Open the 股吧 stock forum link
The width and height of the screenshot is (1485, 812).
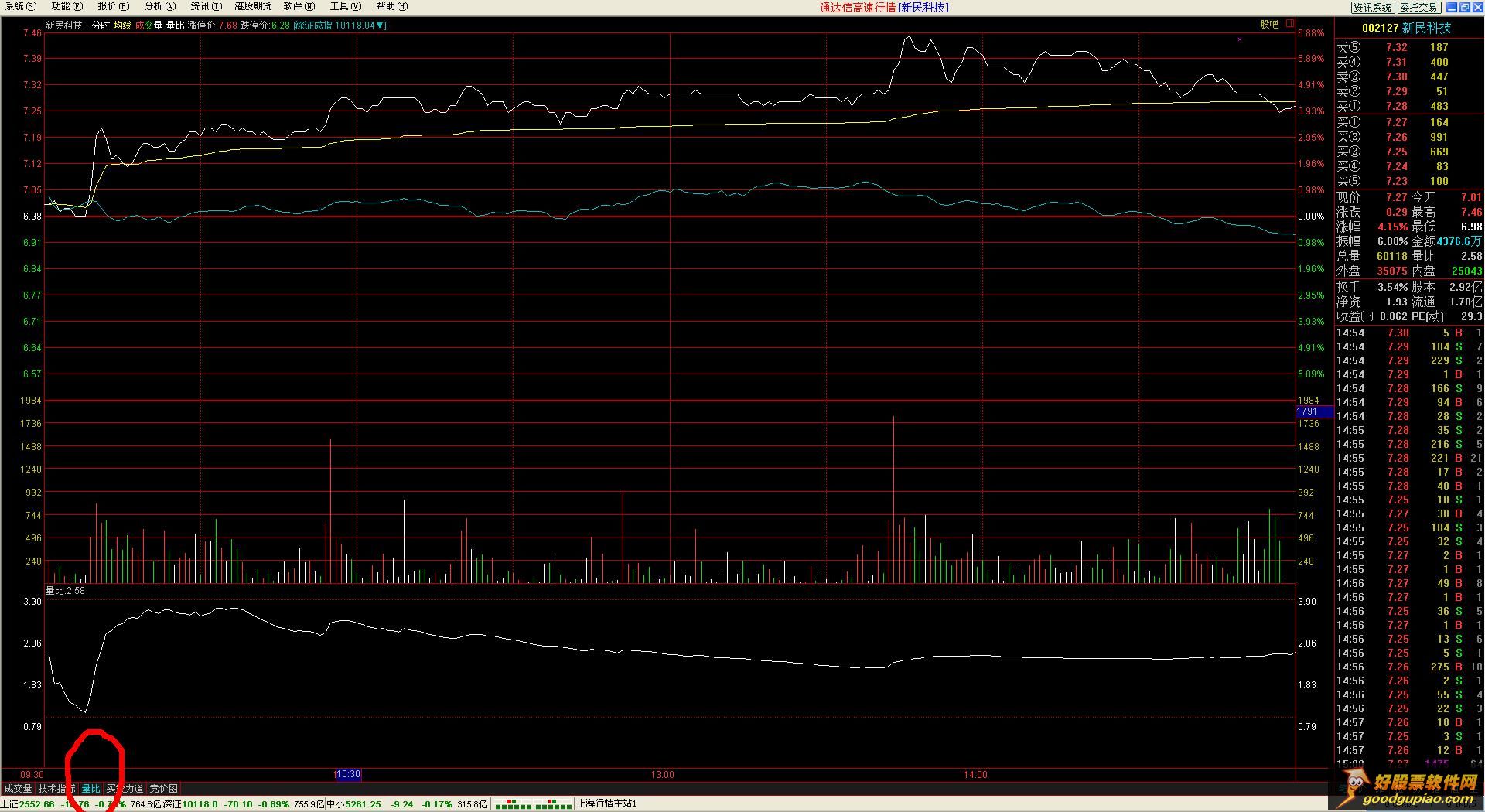click(1269, 24)
